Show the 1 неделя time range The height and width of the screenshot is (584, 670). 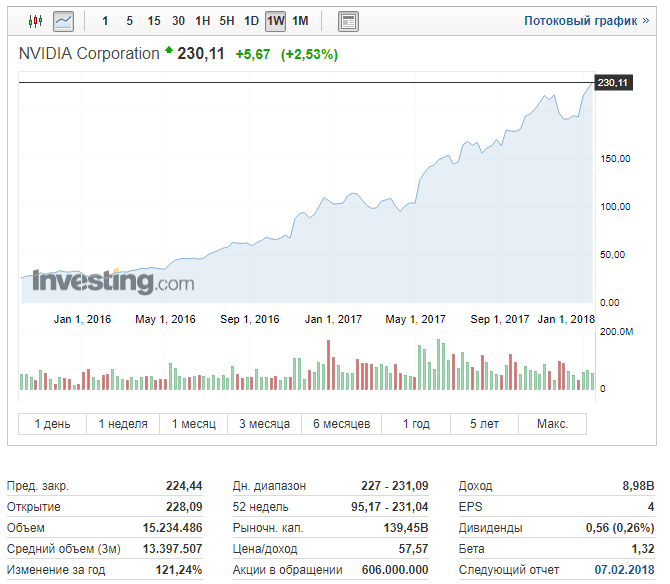pyautogui.click(x=122, y=424)
